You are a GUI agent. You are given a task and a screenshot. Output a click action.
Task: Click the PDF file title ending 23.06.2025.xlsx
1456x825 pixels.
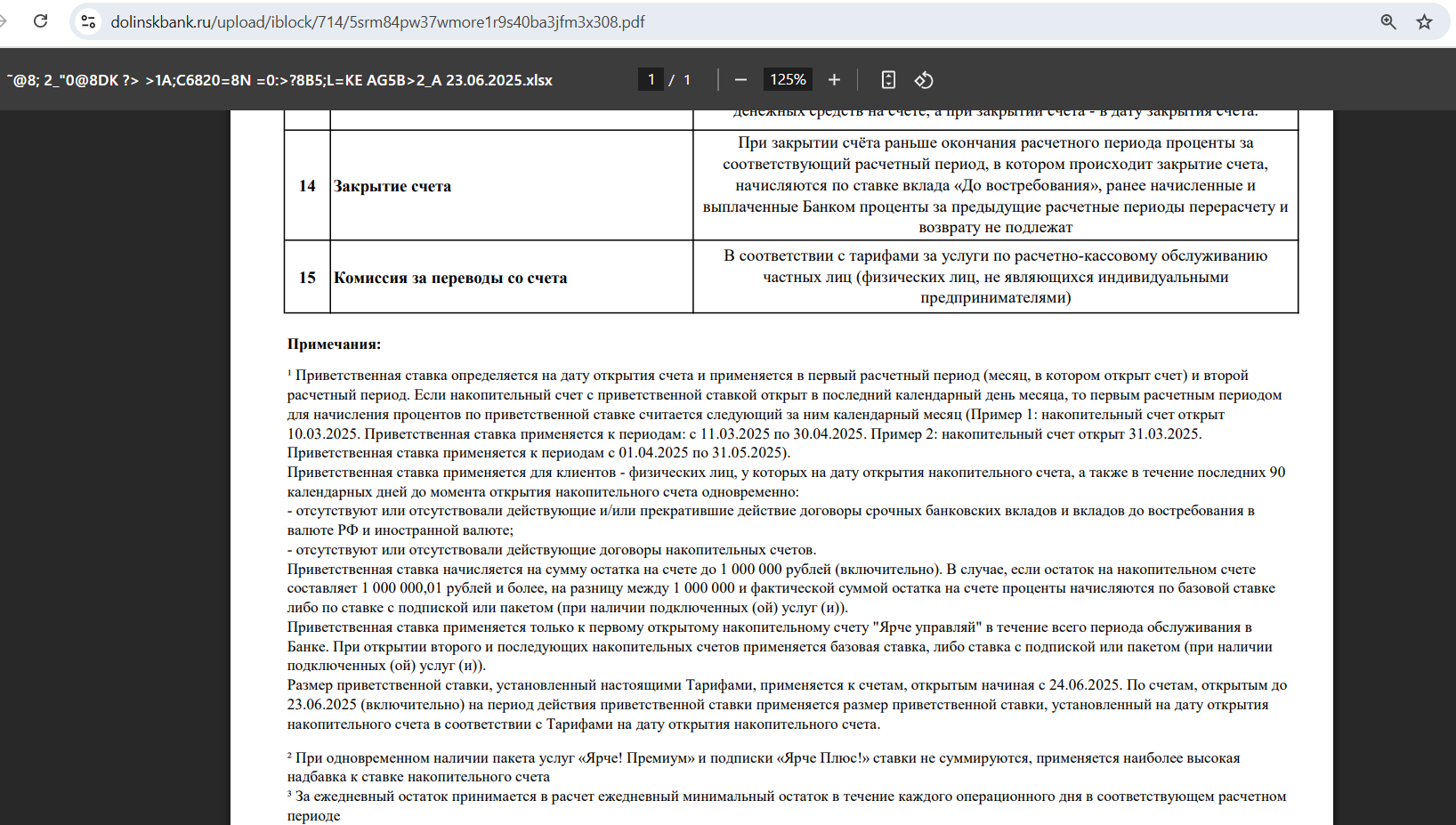coord(279,80)
